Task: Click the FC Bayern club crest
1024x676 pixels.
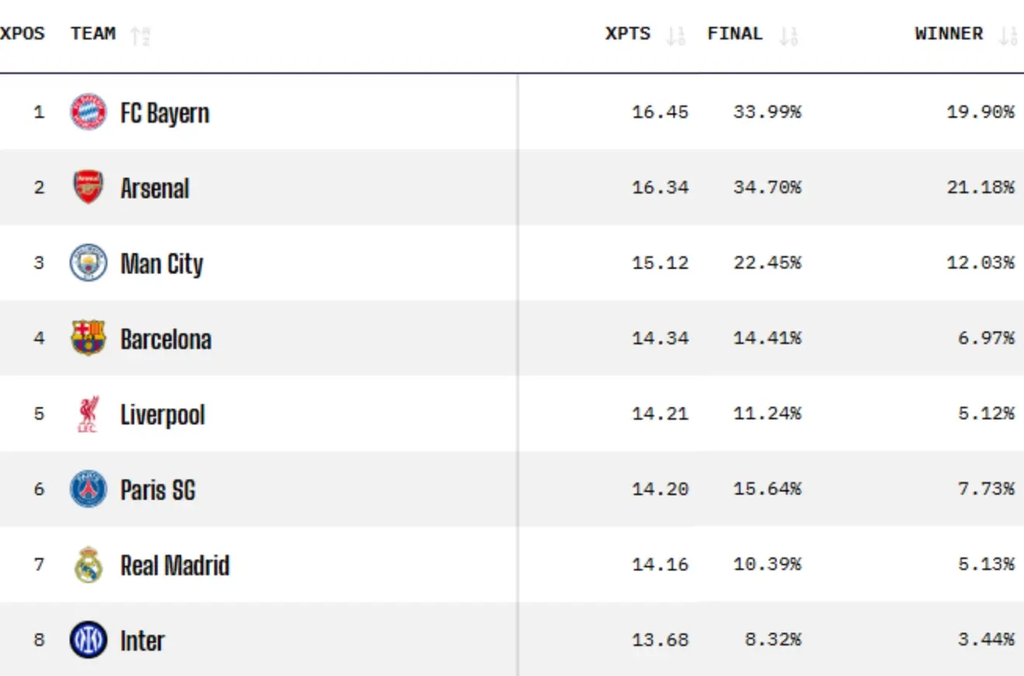Action: [88, 112]
